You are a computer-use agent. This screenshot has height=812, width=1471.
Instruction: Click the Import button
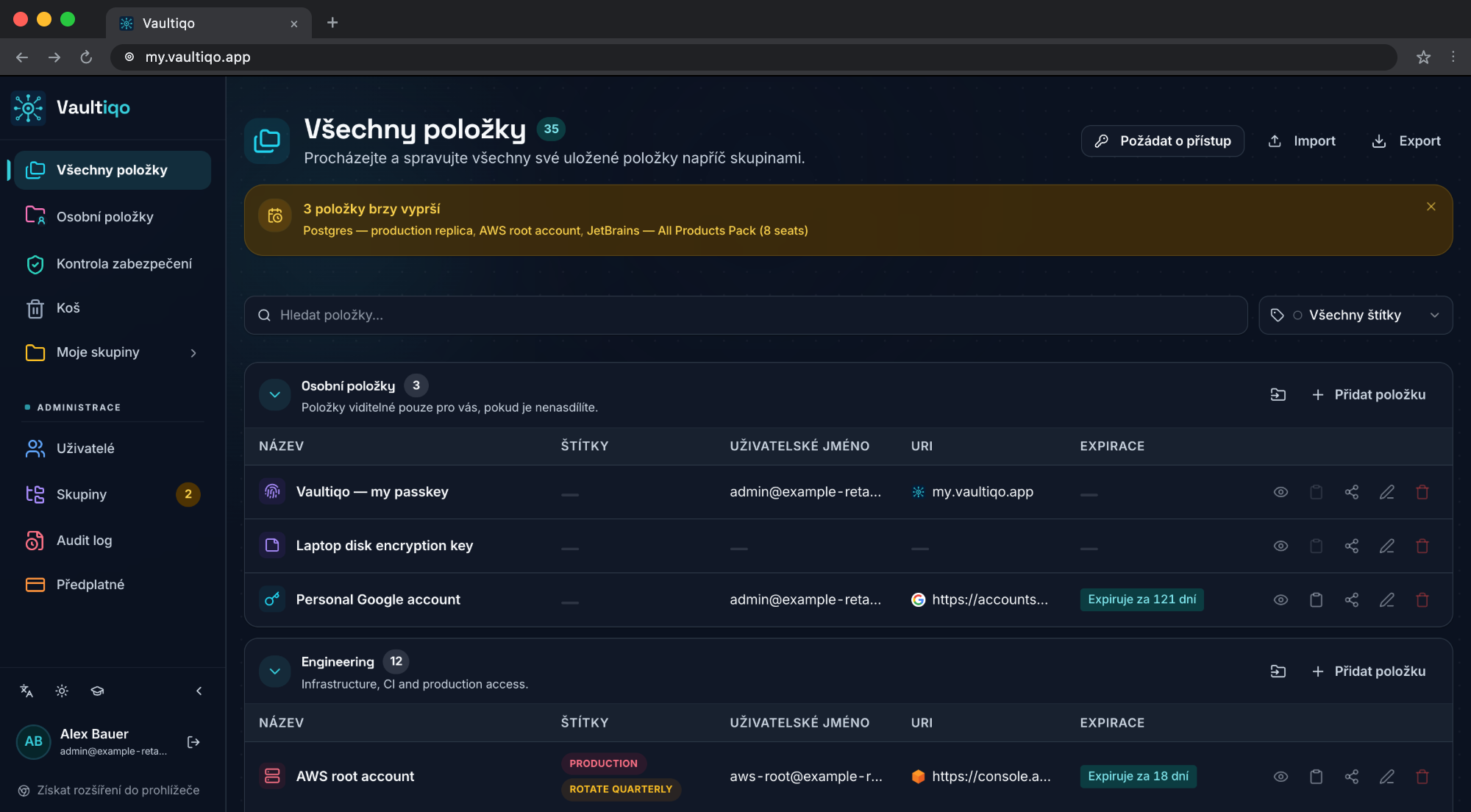click(1302, 141)
